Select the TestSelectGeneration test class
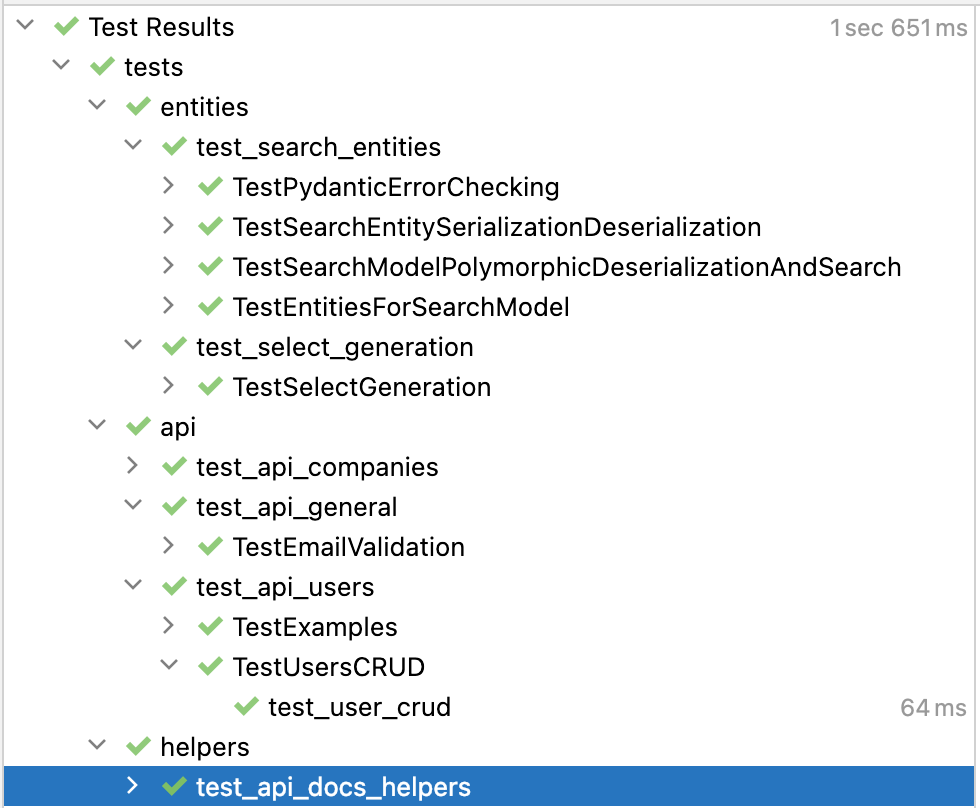 pos(362,387)
